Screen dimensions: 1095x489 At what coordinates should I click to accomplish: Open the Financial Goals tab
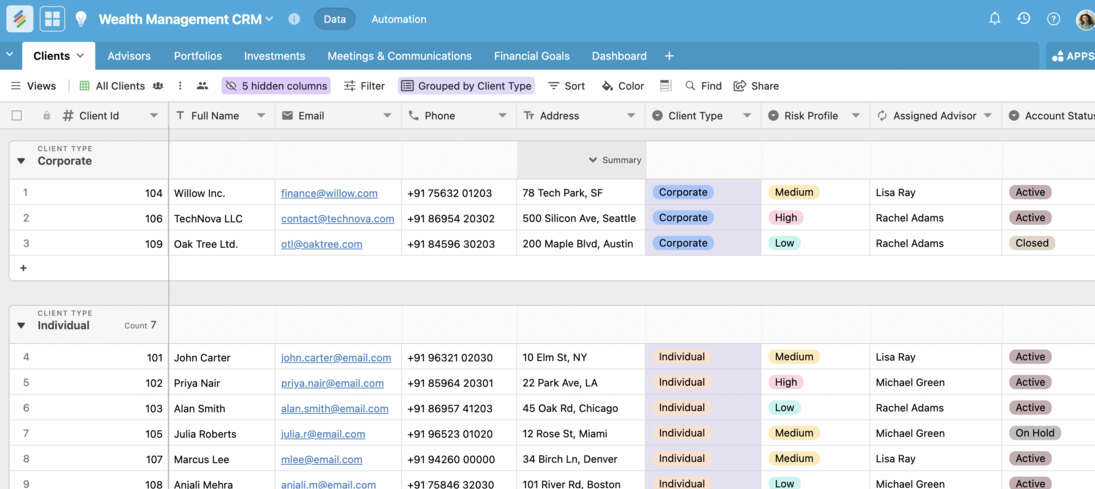[531, 56]
